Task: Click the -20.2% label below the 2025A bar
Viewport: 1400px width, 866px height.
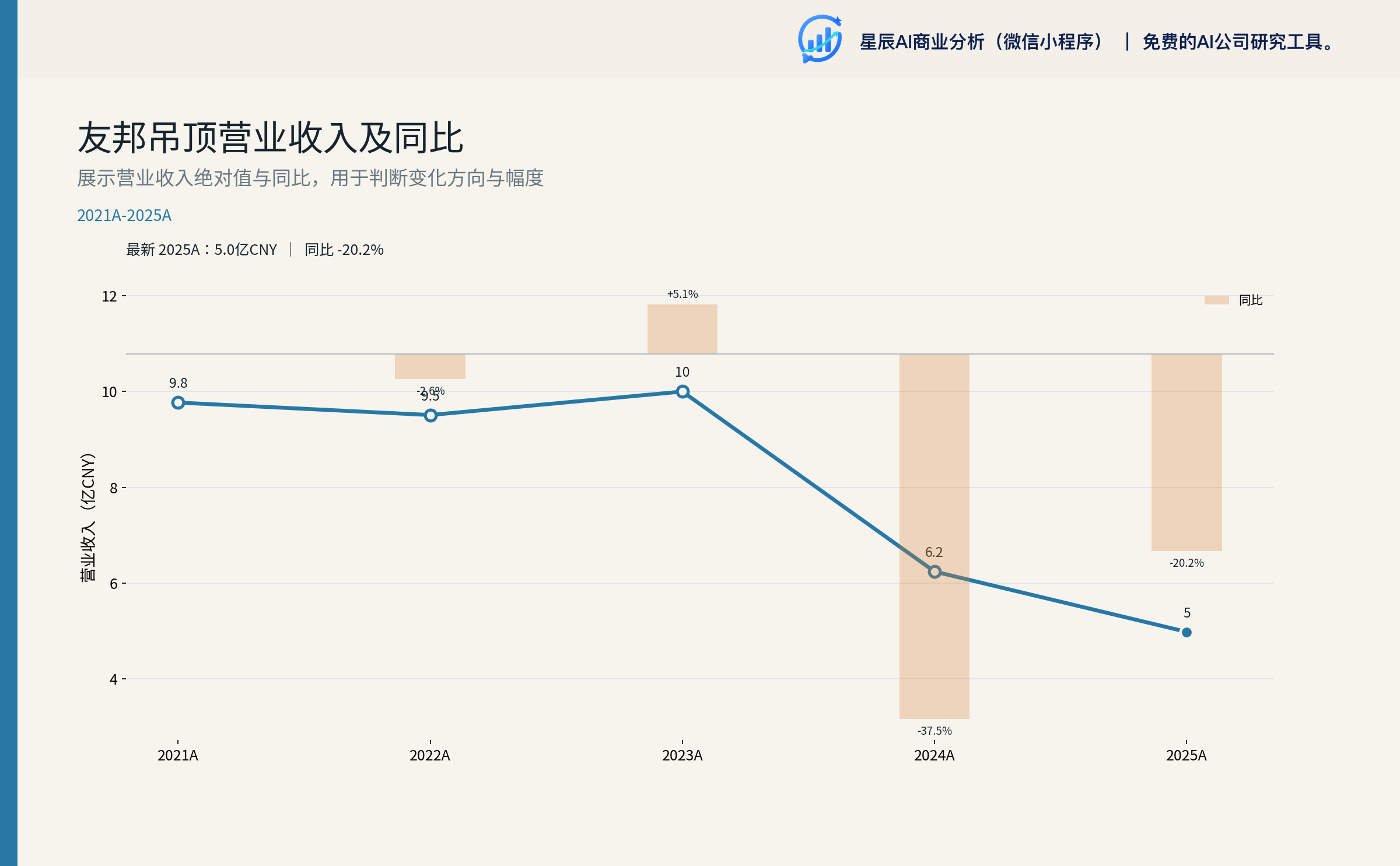Action: click(x=1186, y=563)
